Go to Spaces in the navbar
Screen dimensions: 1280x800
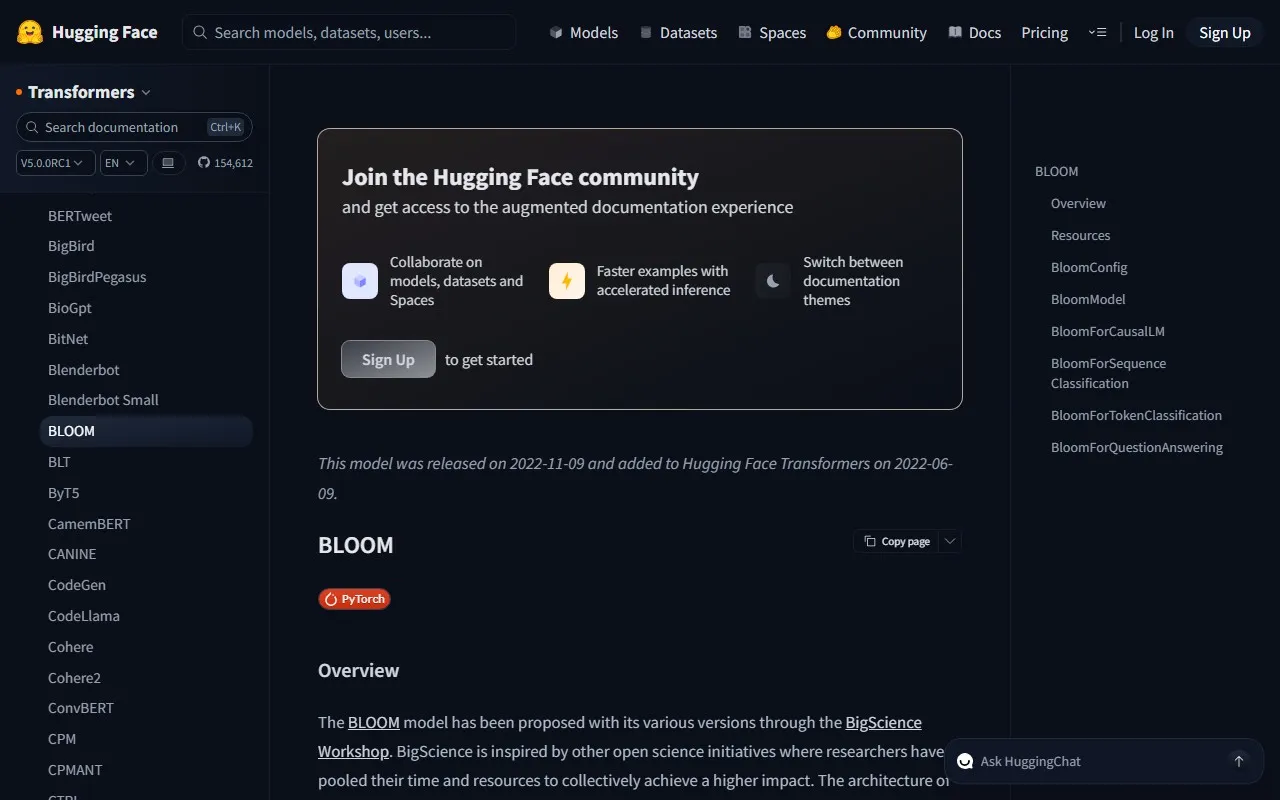coord(772,32)
